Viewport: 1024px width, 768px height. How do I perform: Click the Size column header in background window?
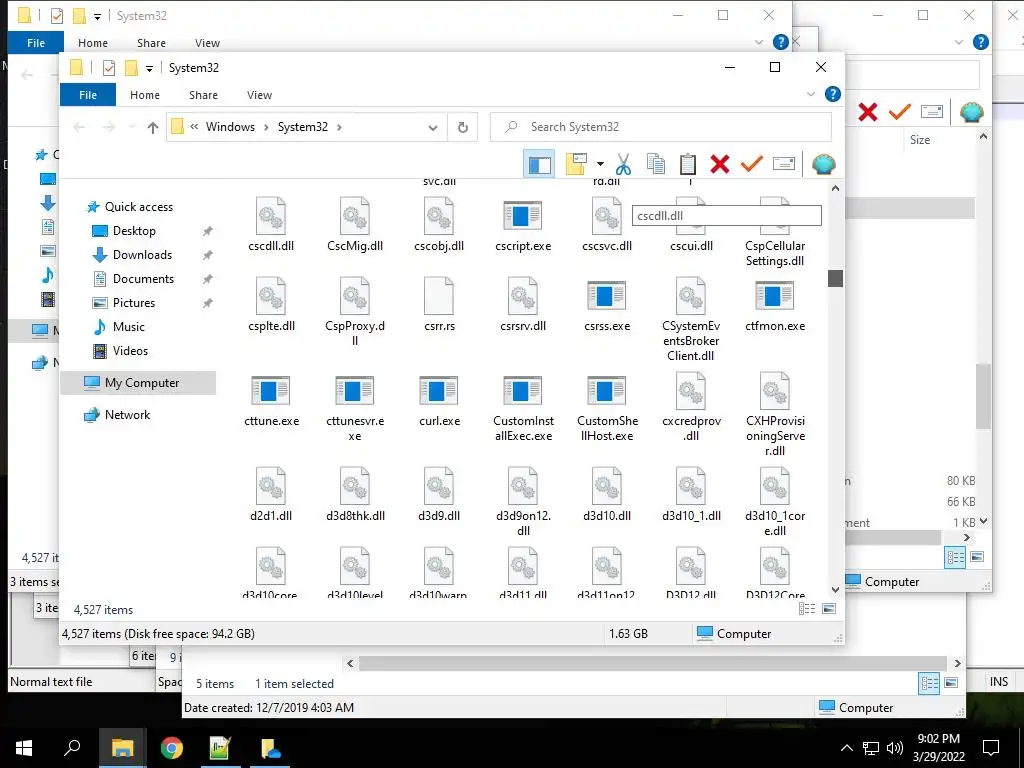pyautogui.click(x=920, y=140)
